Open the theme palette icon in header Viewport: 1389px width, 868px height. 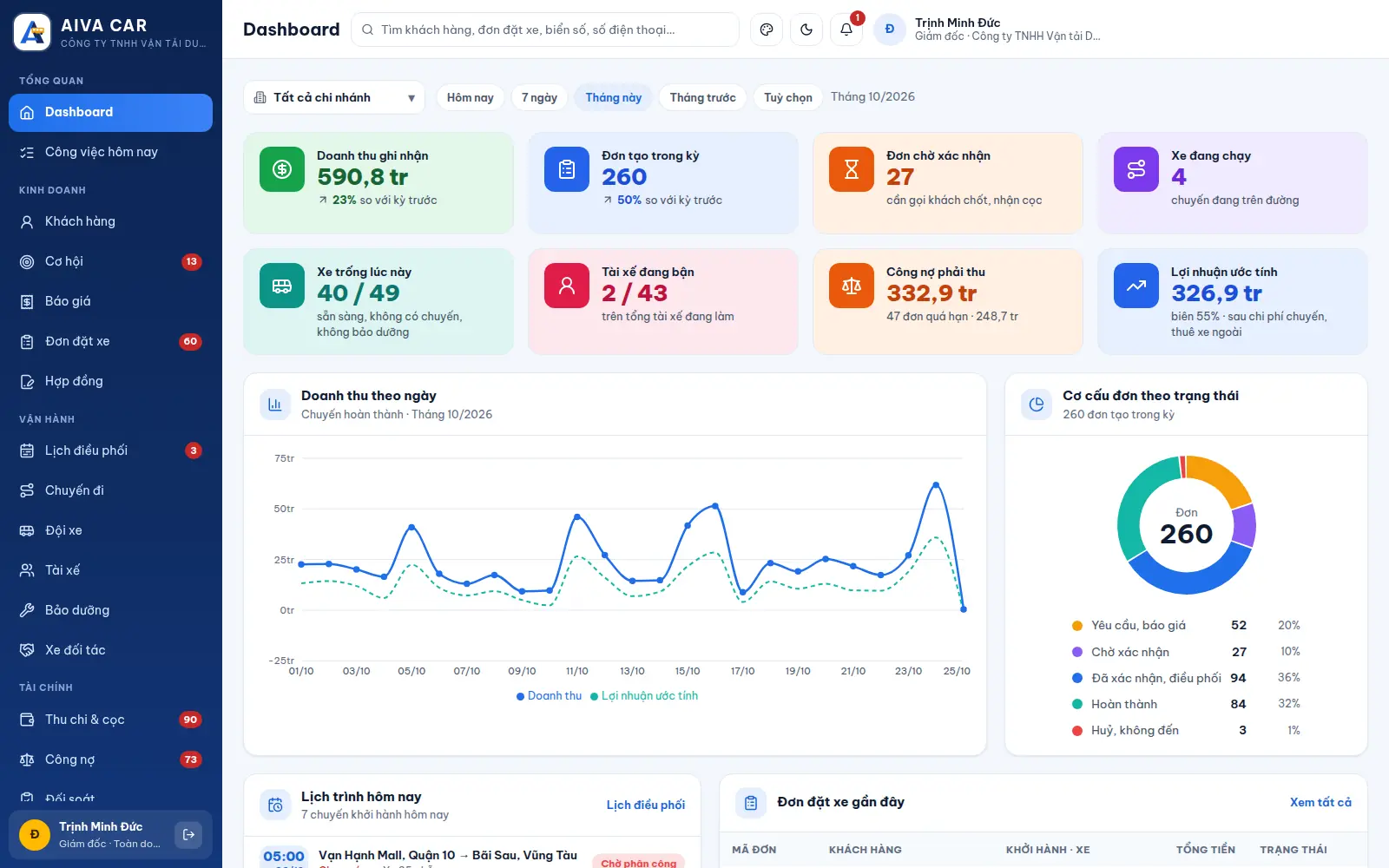[x=767, y=30]
